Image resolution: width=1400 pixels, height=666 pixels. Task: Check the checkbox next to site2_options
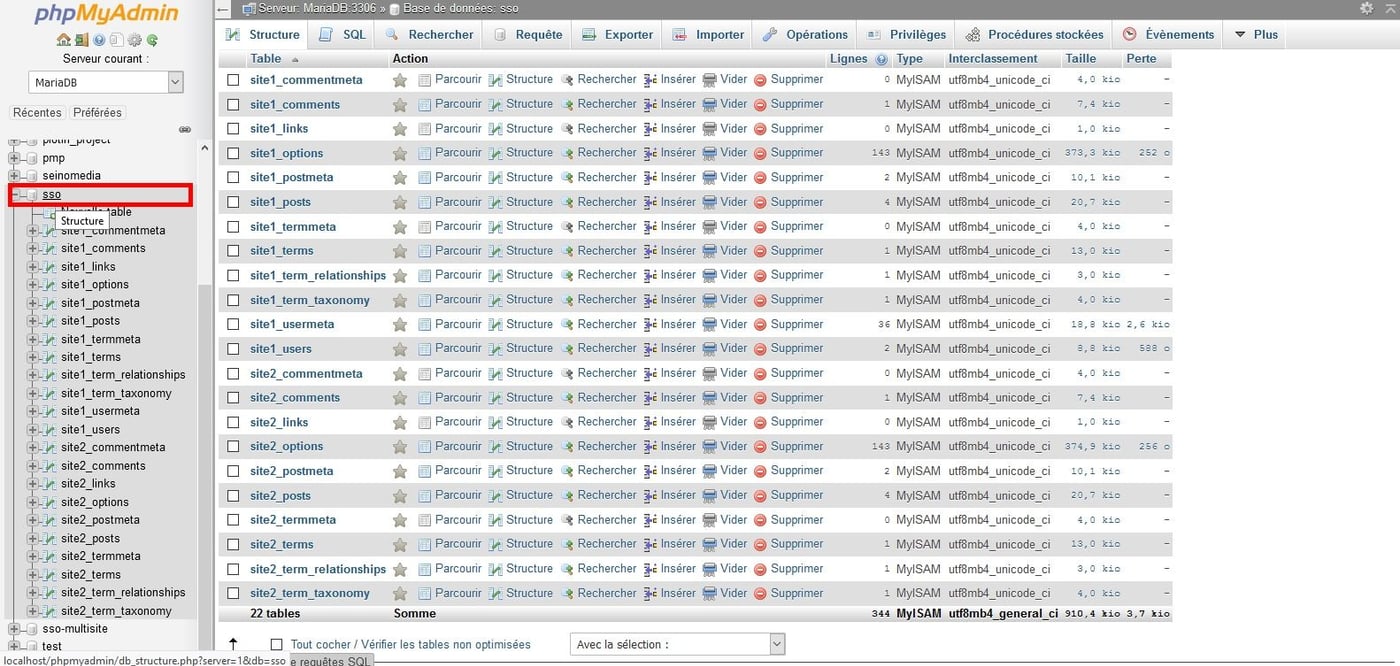tap(233, 446)
